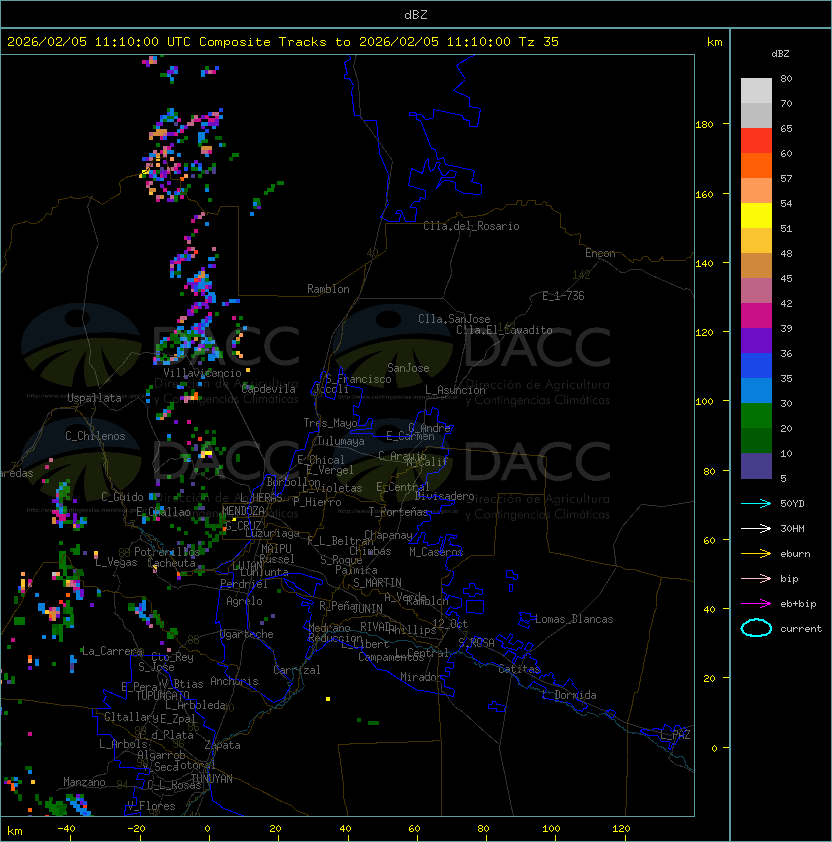This screenshot has width=832, height=842.
Task: Click the TUNUYAN label
Action: [x=212, y=779]
